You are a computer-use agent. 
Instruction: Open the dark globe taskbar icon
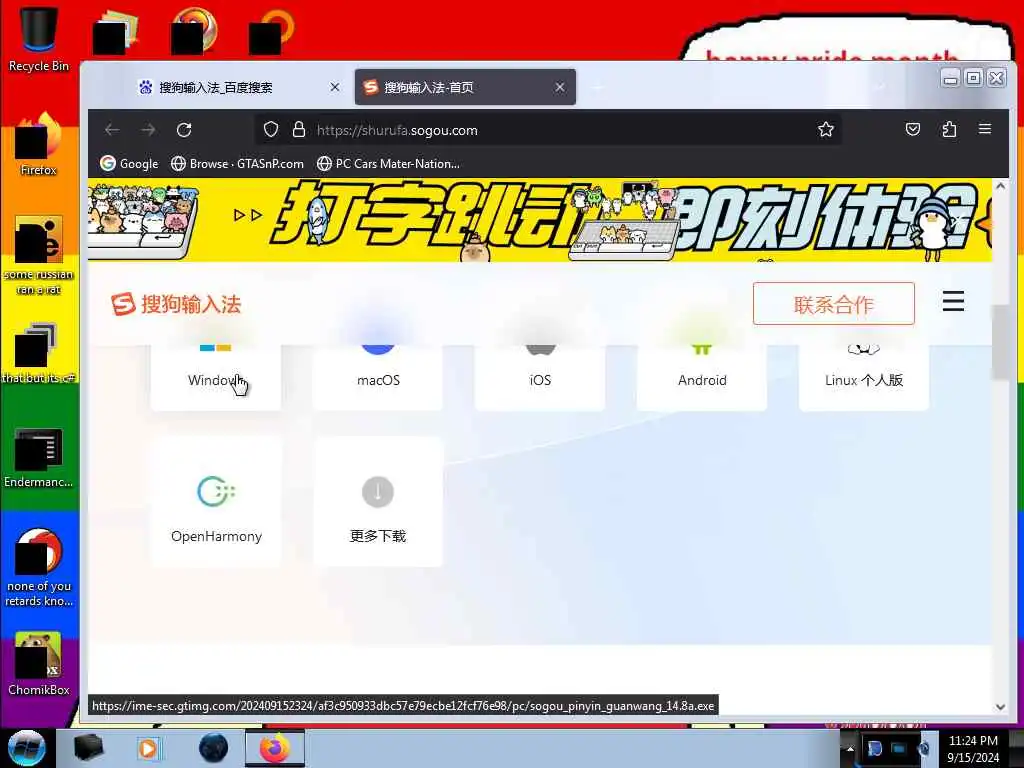click(x=213, y=748)
